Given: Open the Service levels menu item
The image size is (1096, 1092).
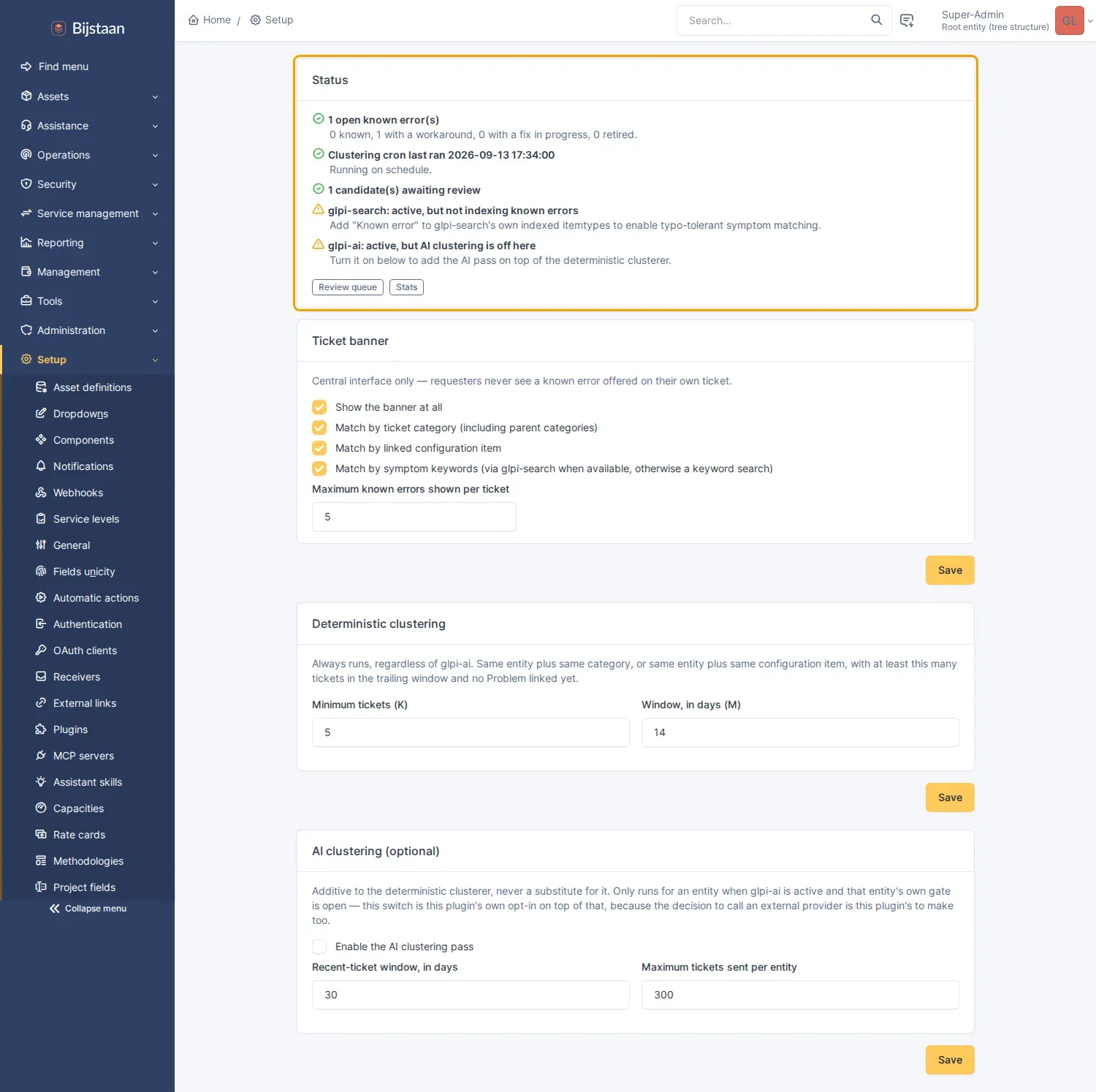Looking at the screenshot, I should pyautogui.click(x=88, y=519).
